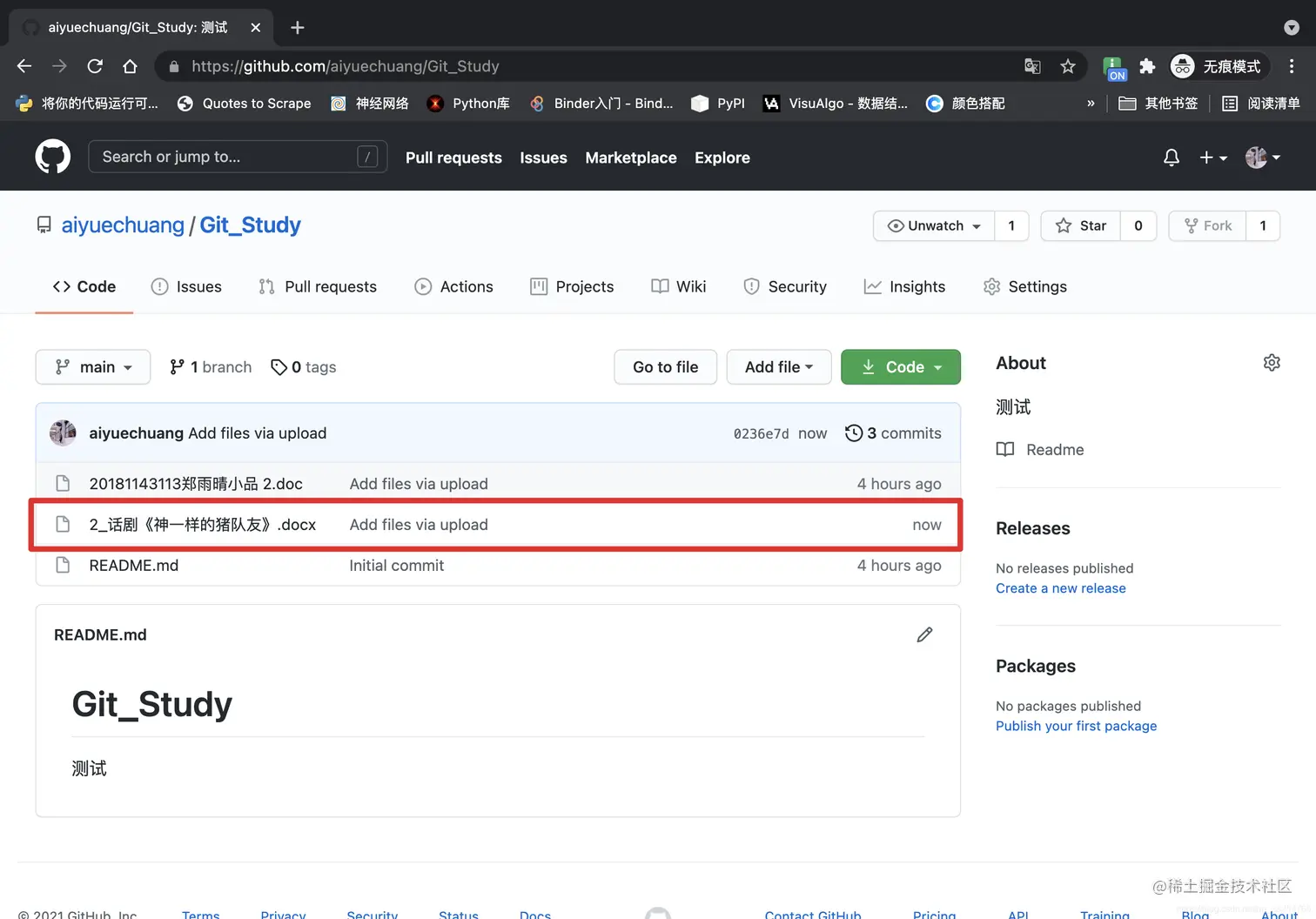Open the 2_话剧《神一样的猪队友》.docx file
Screen dimensions: 1316x919
(x=203, y=525)
